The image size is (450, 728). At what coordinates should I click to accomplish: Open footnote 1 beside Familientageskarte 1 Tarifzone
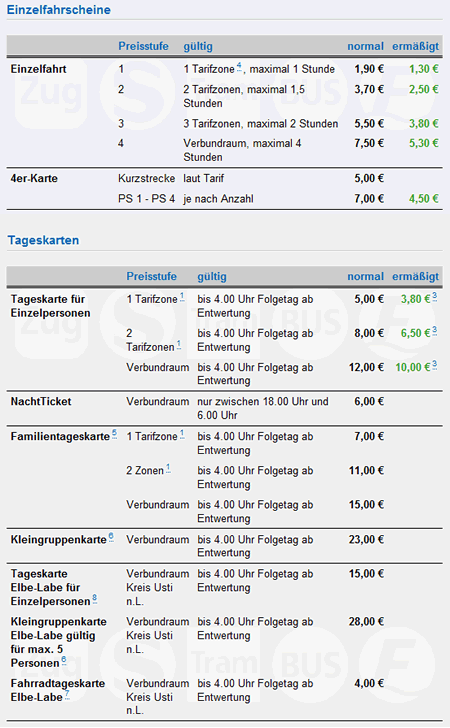tap(182, 434)
